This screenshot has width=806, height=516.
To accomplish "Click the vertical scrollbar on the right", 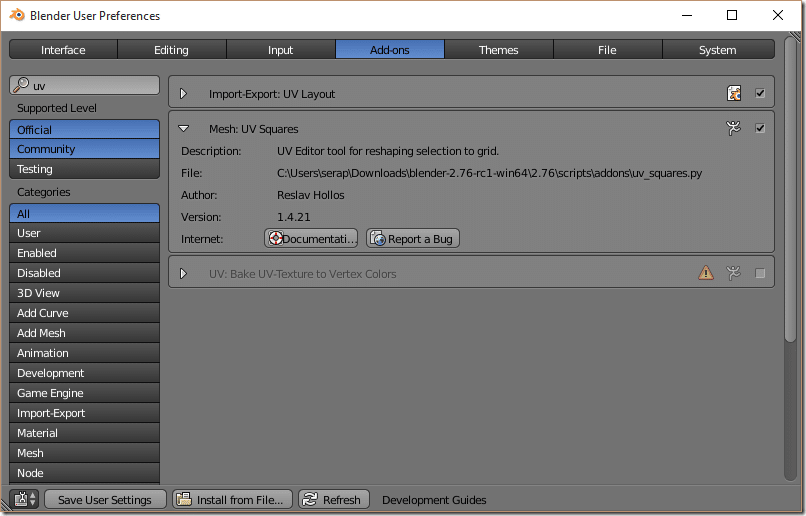I will [x=791, y=189].
